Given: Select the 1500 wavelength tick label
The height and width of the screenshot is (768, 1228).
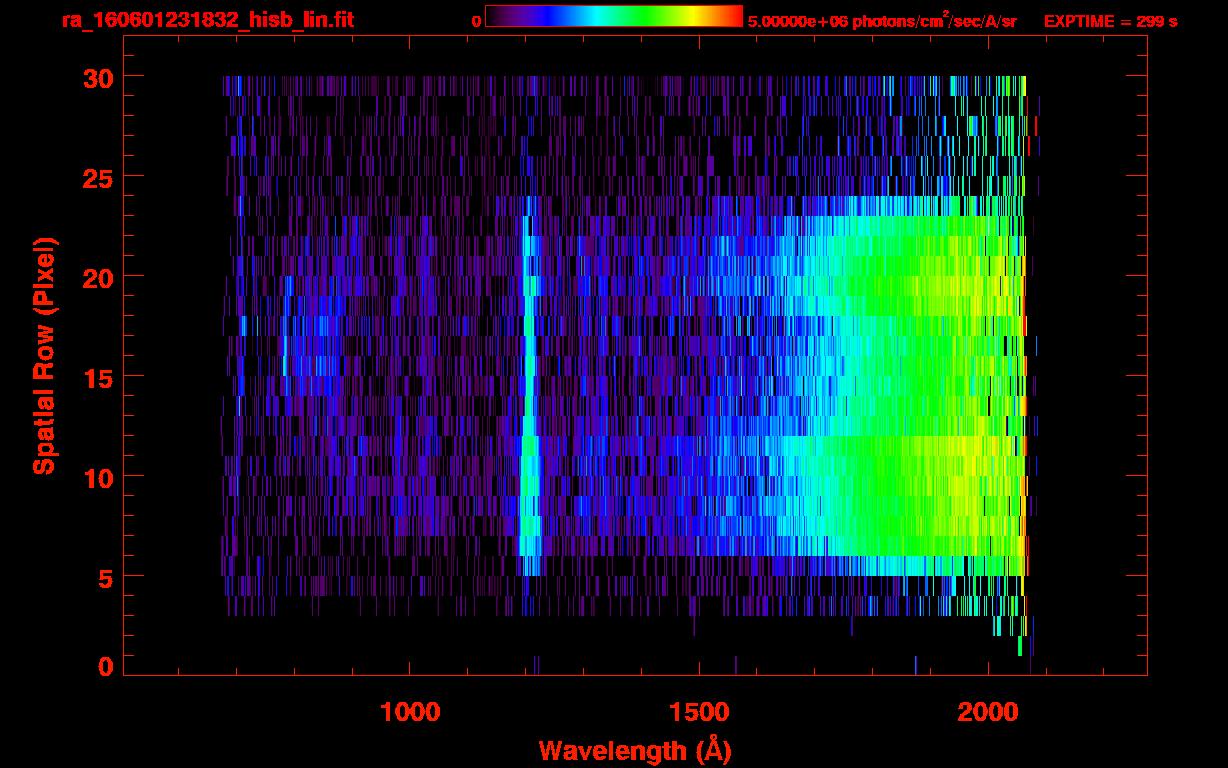Looking at the screenshot, I should pyautogui.click(x=698, y=712).
